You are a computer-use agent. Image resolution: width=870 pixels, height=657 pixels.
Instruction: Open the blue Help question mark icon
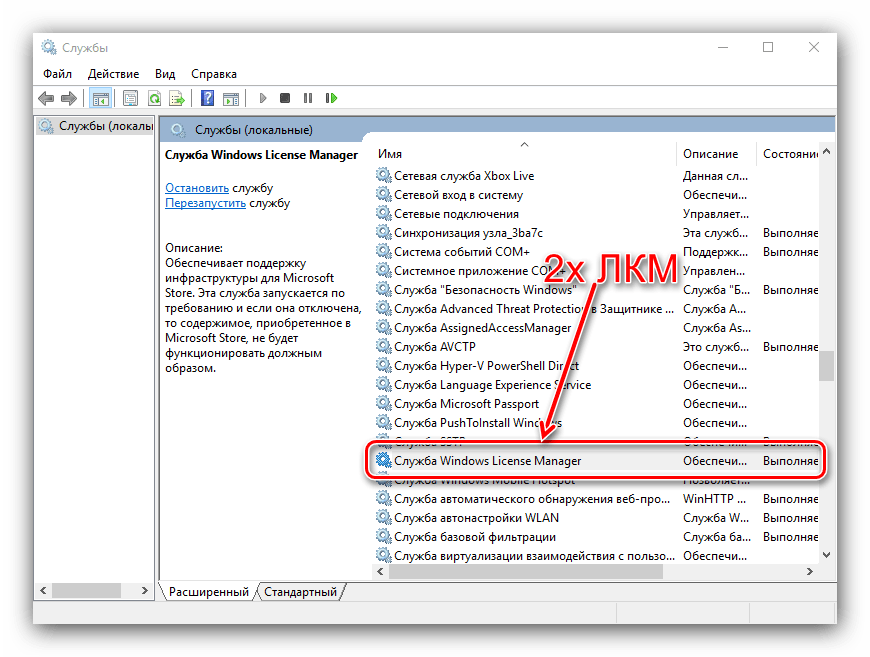tap(207, 98)
